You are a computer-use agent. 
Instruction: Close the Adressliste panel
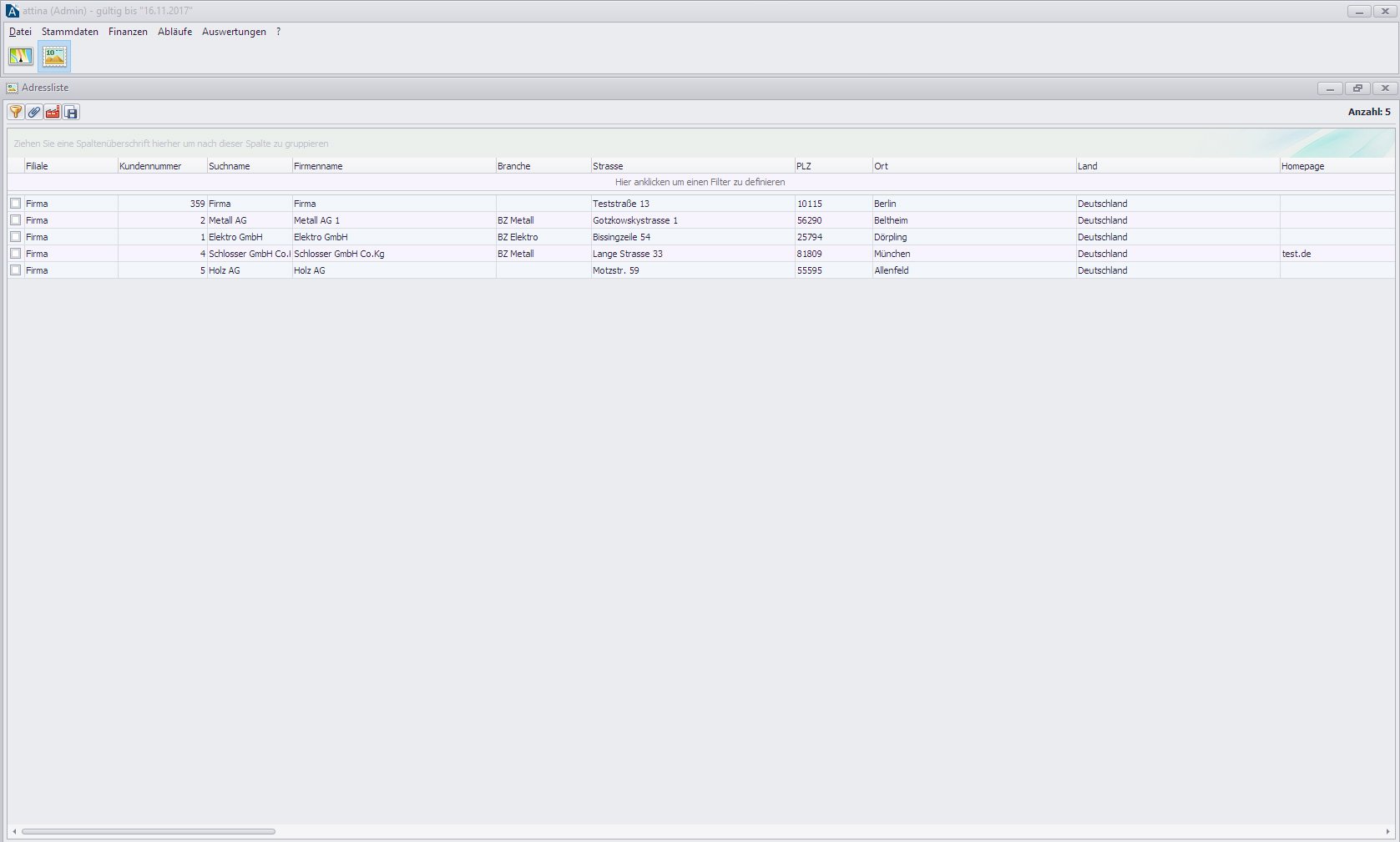[1385, 88]
